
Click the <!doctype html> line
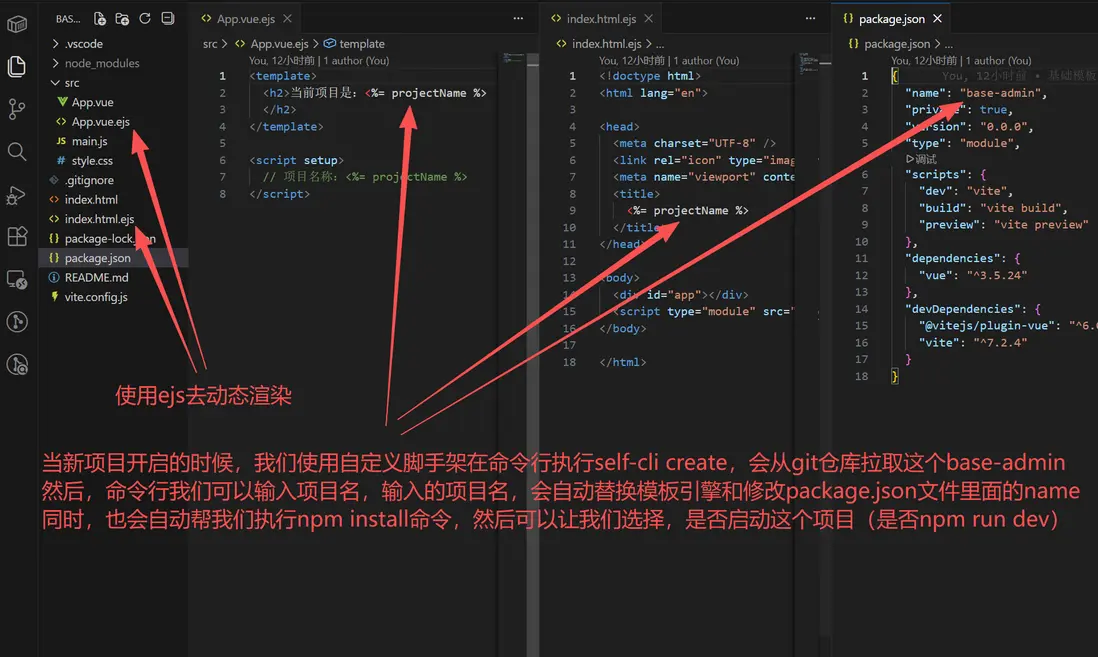(x=650, y=76)
